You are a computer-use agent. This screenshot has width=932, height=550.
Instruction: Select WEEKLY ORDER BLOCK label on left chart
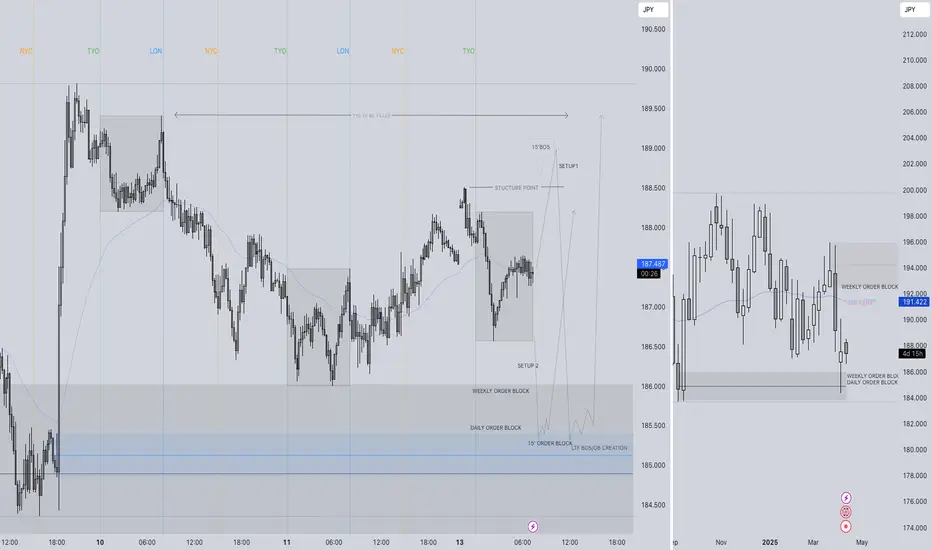(x=500, y=391)
